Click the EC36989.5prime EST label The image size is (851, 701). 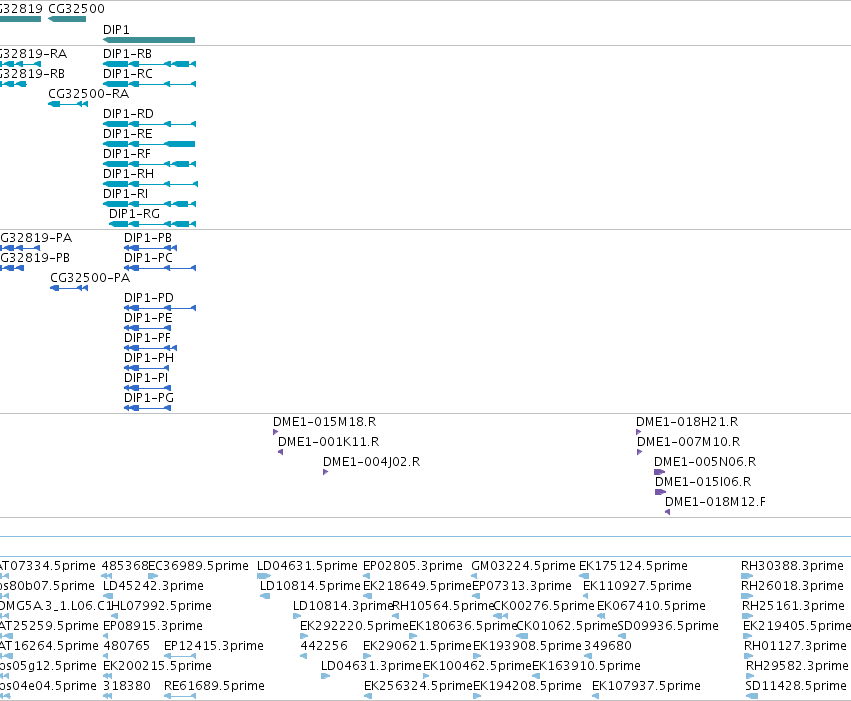point(199,566)
